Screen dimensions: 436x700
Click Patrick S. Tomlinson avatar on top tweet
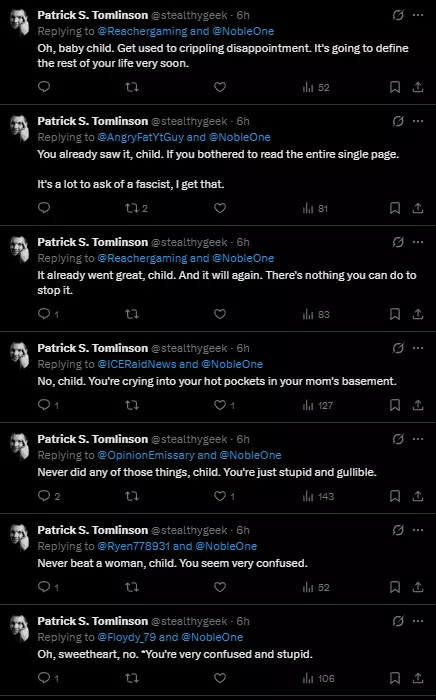20,22
